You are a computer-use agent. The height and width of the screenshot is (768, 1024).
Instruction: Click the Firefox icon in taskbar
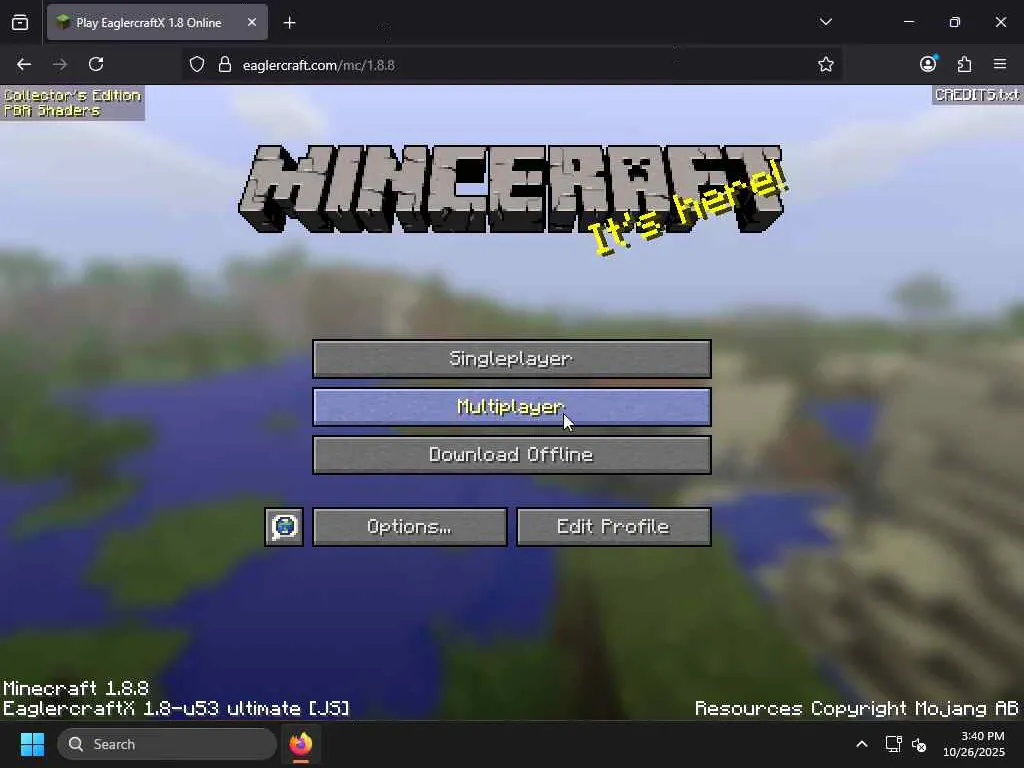[x=300, y=744]
